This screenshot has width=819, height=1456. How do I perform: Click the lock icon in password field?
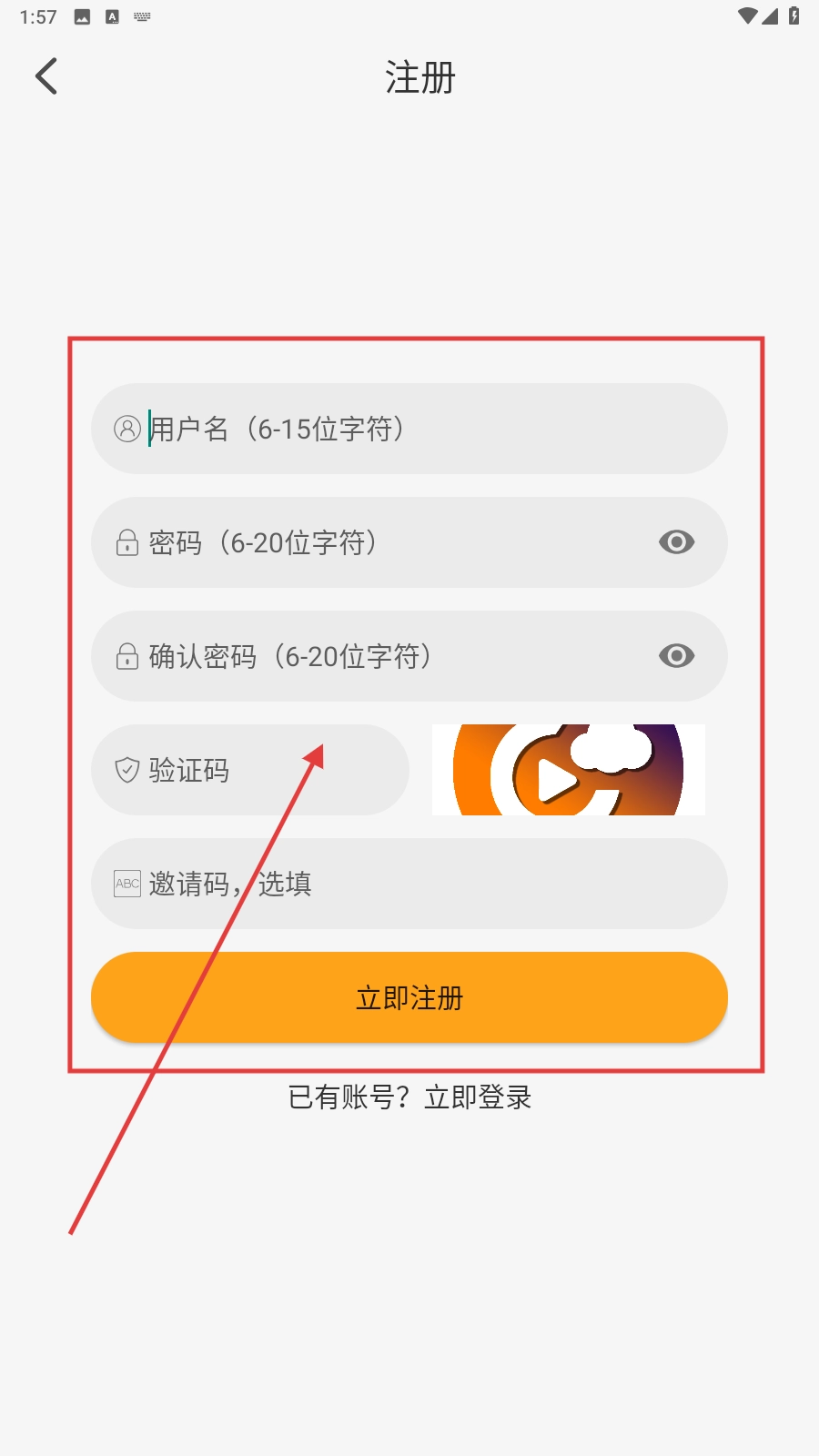(x=127, y=542)
